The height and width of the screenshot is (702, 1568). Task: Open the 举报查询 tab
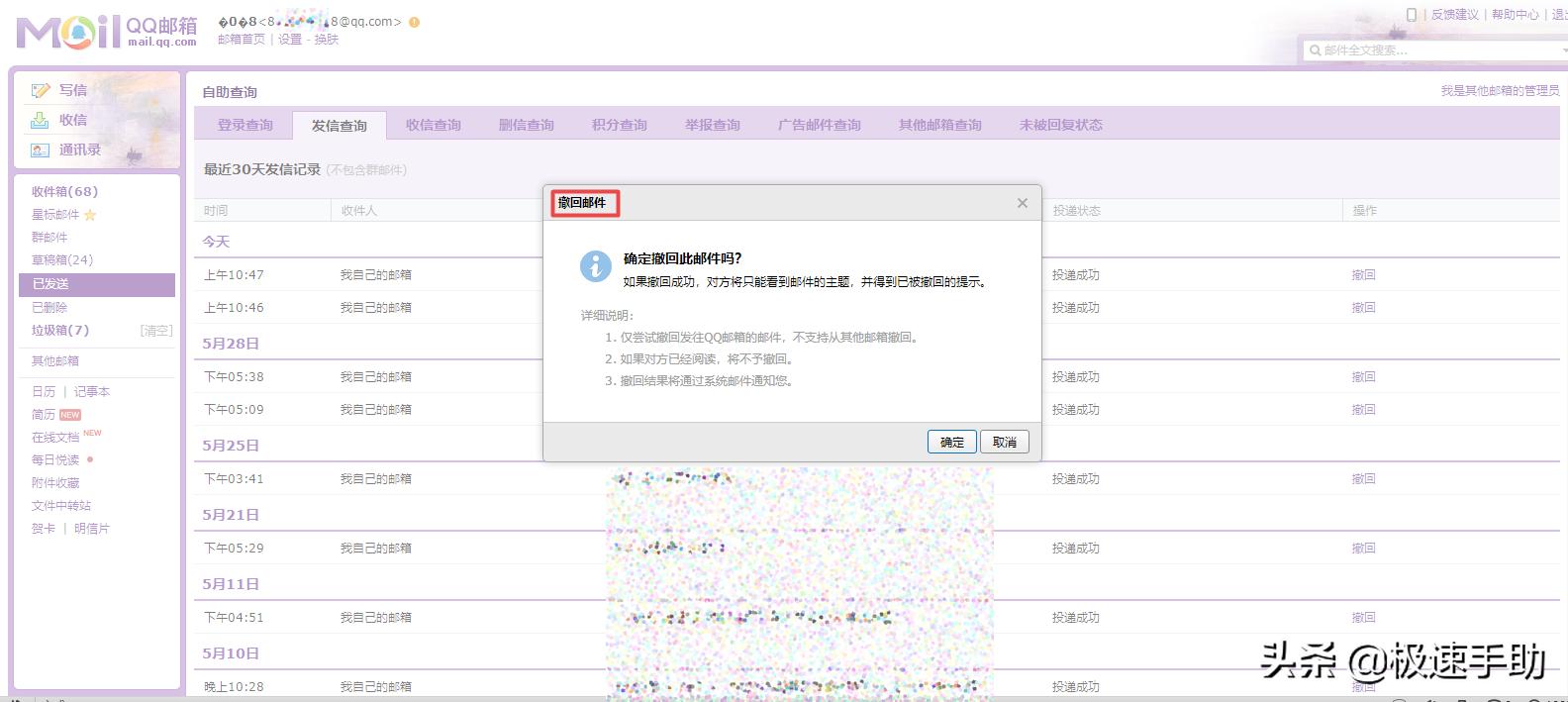point(713,125)
